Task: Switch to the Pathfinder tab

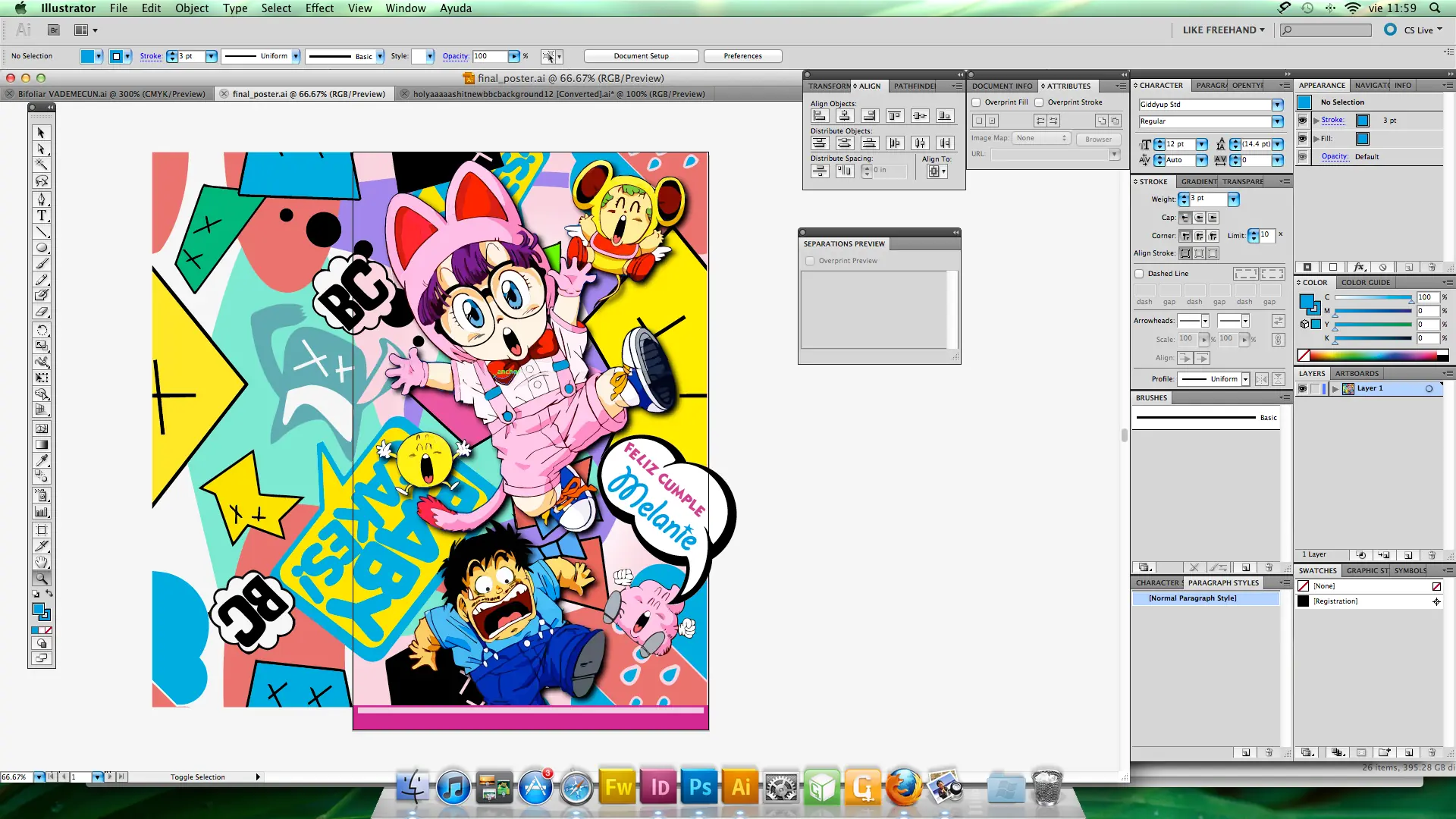Action: 914,86
